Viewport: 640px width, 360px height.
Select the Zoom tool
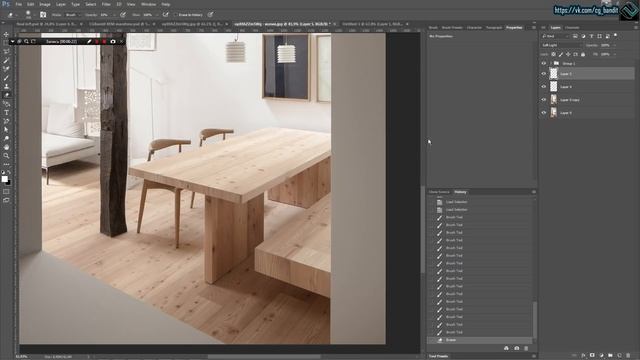(x=6, y=156)
